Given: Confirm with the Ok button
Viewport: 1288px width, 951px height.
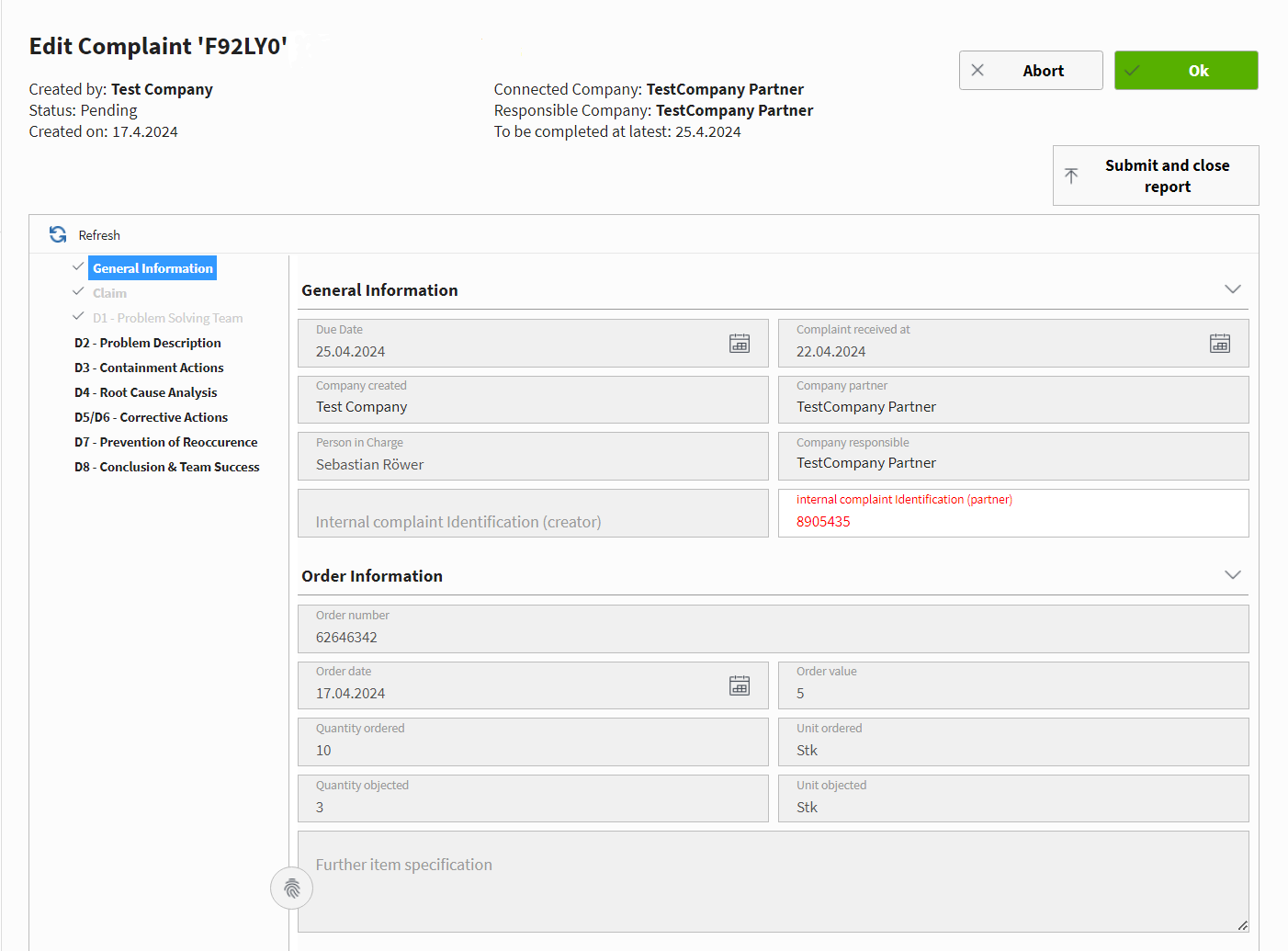Looking at the screenshot, I should pyautogui.click(x=1186, y=70).
